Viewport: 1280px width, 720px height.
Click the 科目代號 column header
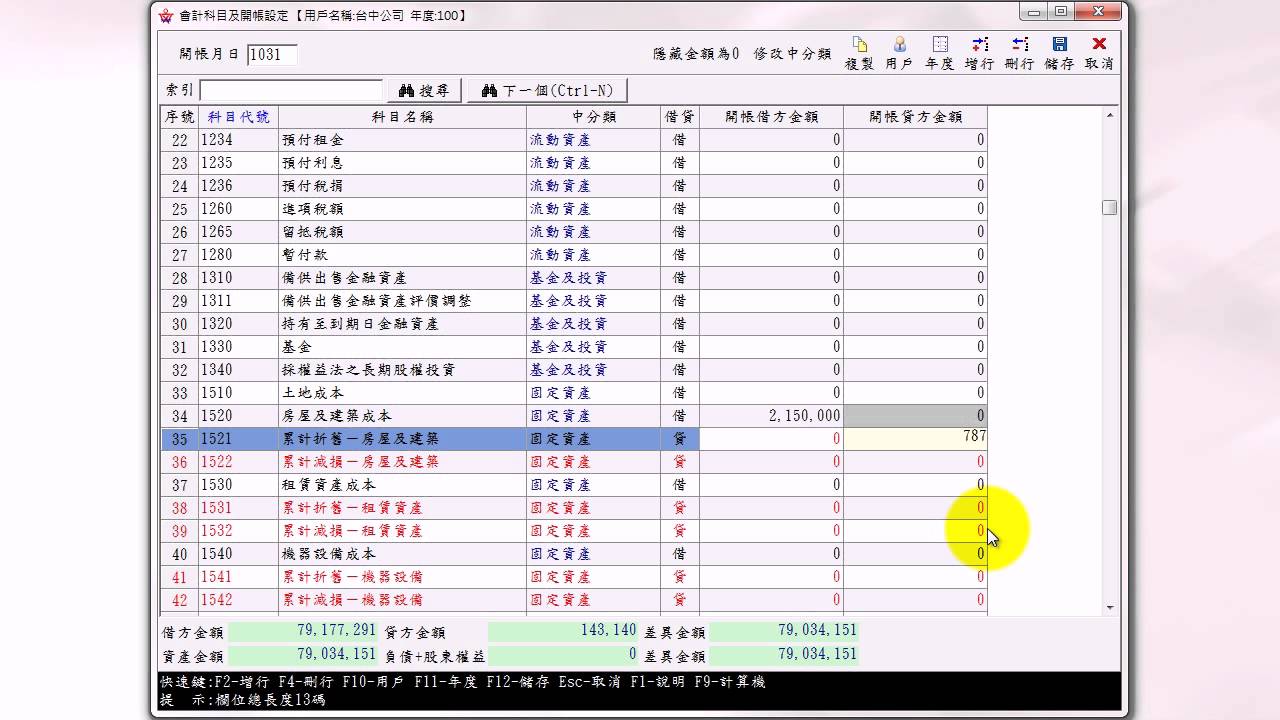[238, 117]
